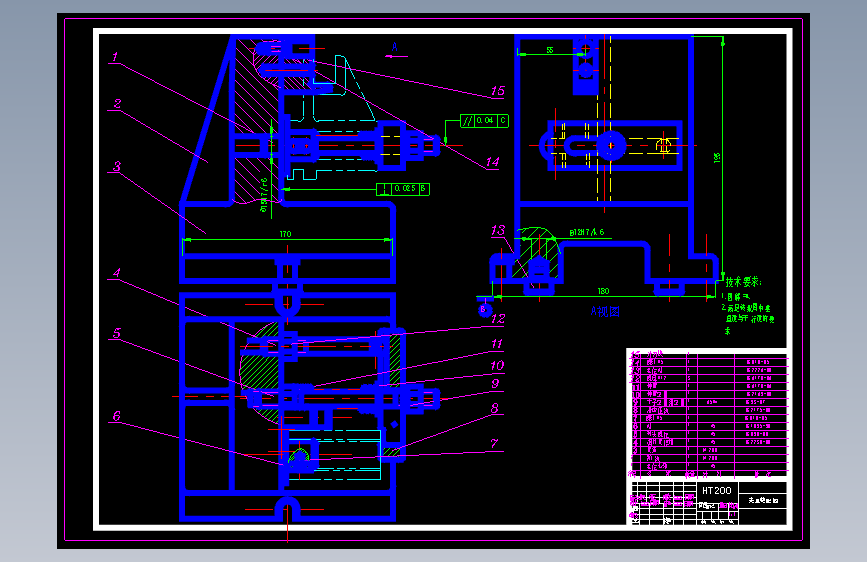
Task: Click part callout number 12
Action: pos(498,319)
